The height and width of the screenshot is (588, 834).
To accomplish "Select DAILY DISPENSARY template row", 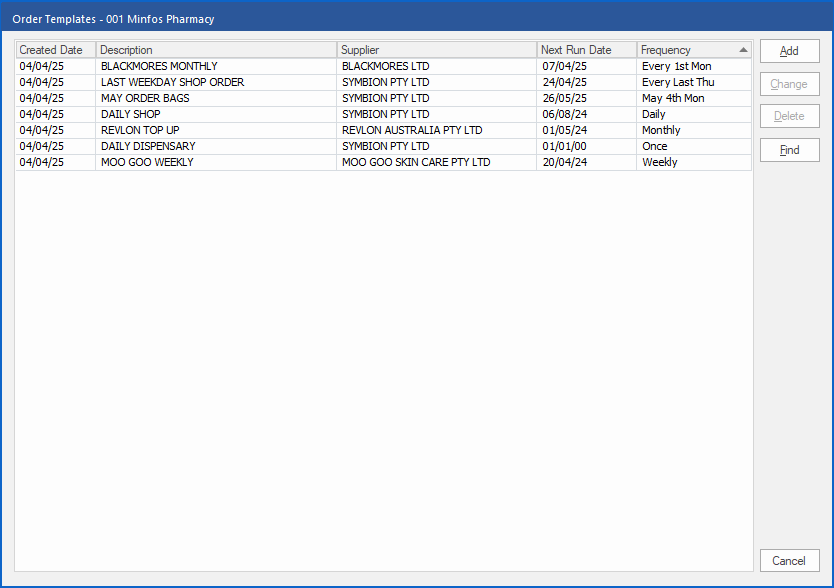I will coord(383,146).
